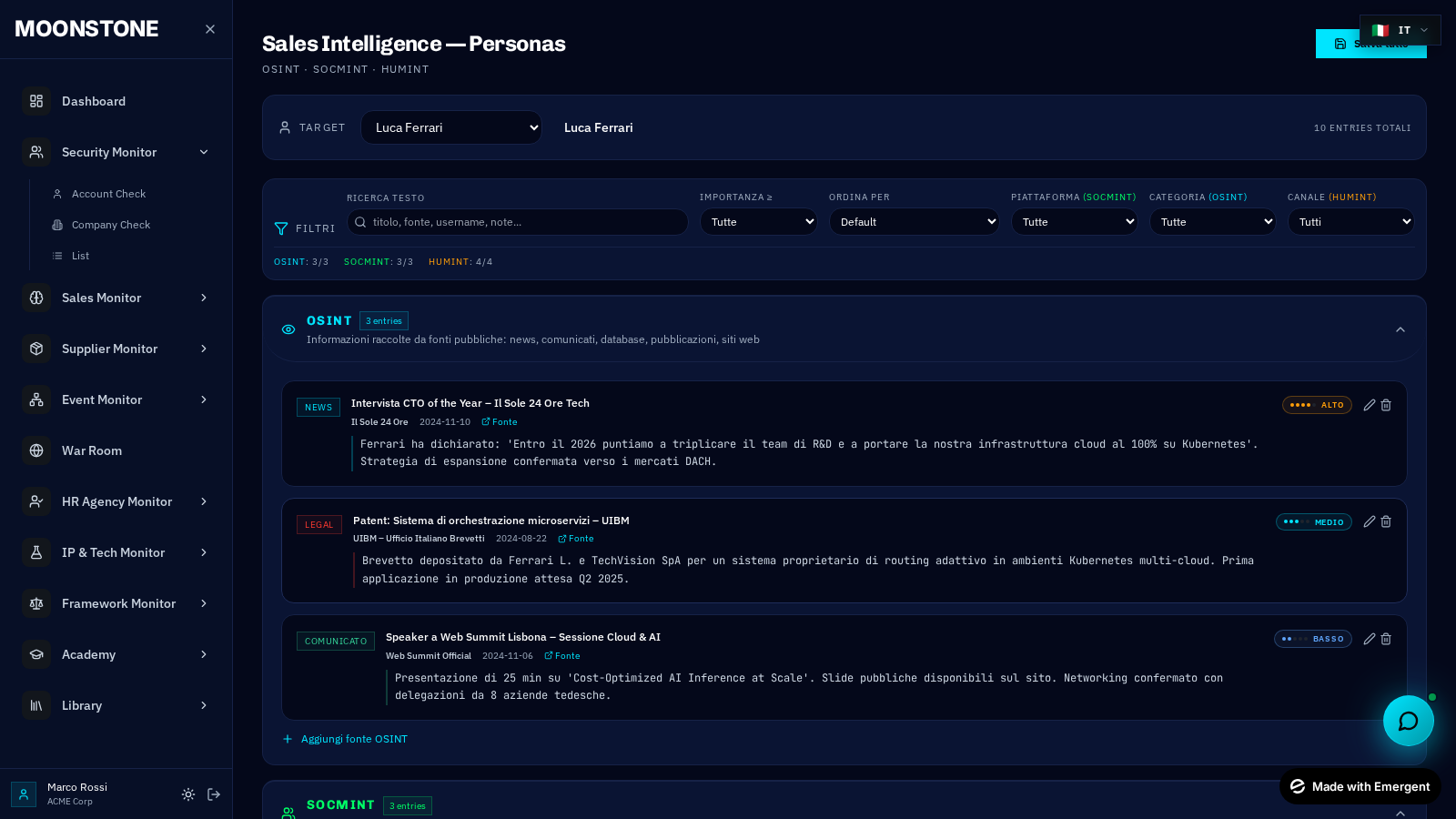Click the Salva tutto save button
Screen dimensions: 1456x819
click(x=1371, y=44)
